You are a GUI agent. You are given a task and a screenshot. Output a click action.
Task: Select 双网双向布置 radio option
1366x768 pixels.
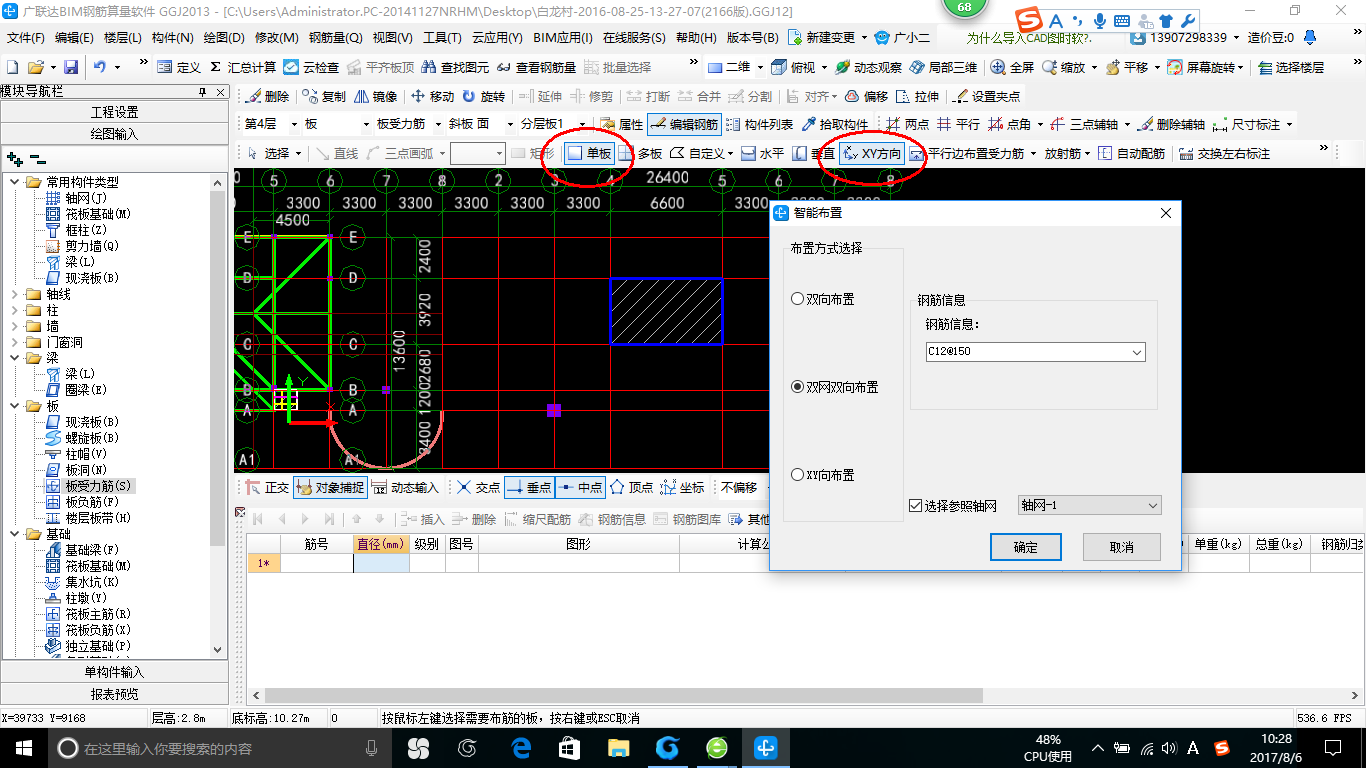pyautogui.click(x=834, y=387)
